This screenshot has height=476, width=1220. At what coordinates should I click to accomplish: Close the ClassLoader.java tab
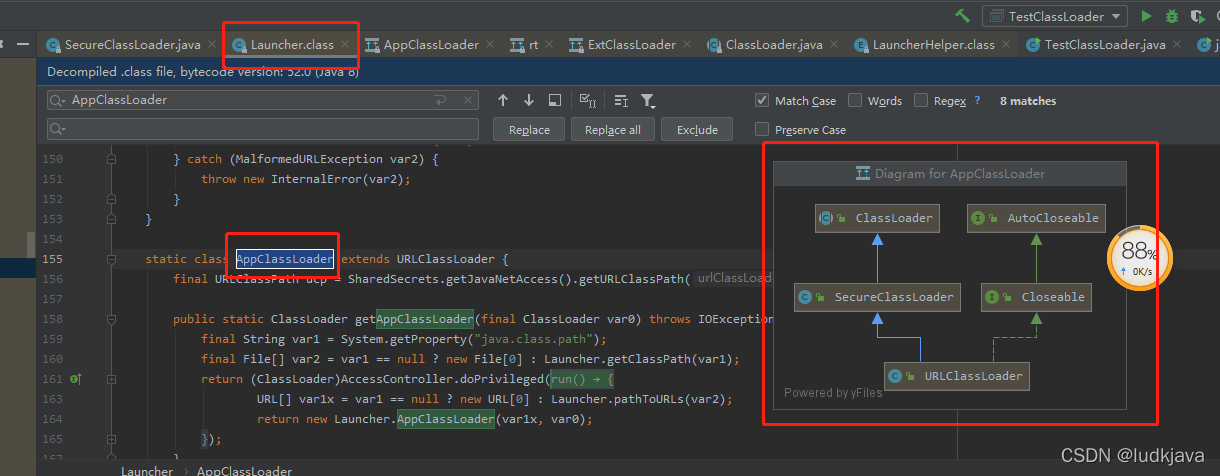coord(833,45)
